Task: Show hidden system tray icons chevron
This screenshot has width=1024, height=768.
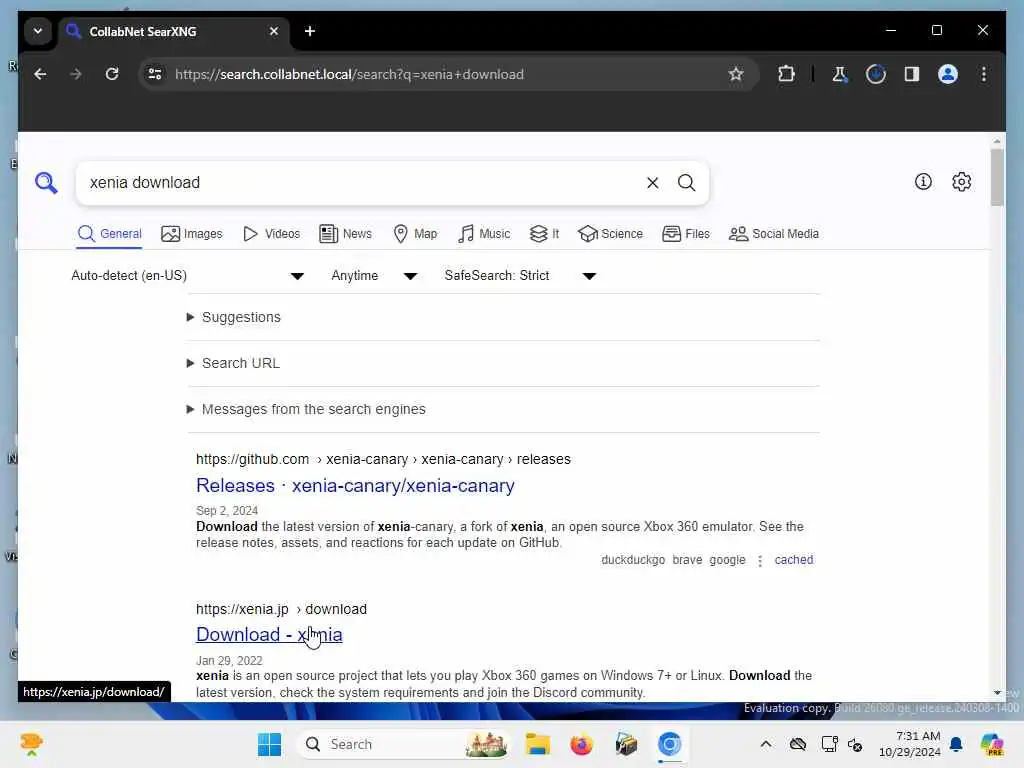Action: point(766,744)
